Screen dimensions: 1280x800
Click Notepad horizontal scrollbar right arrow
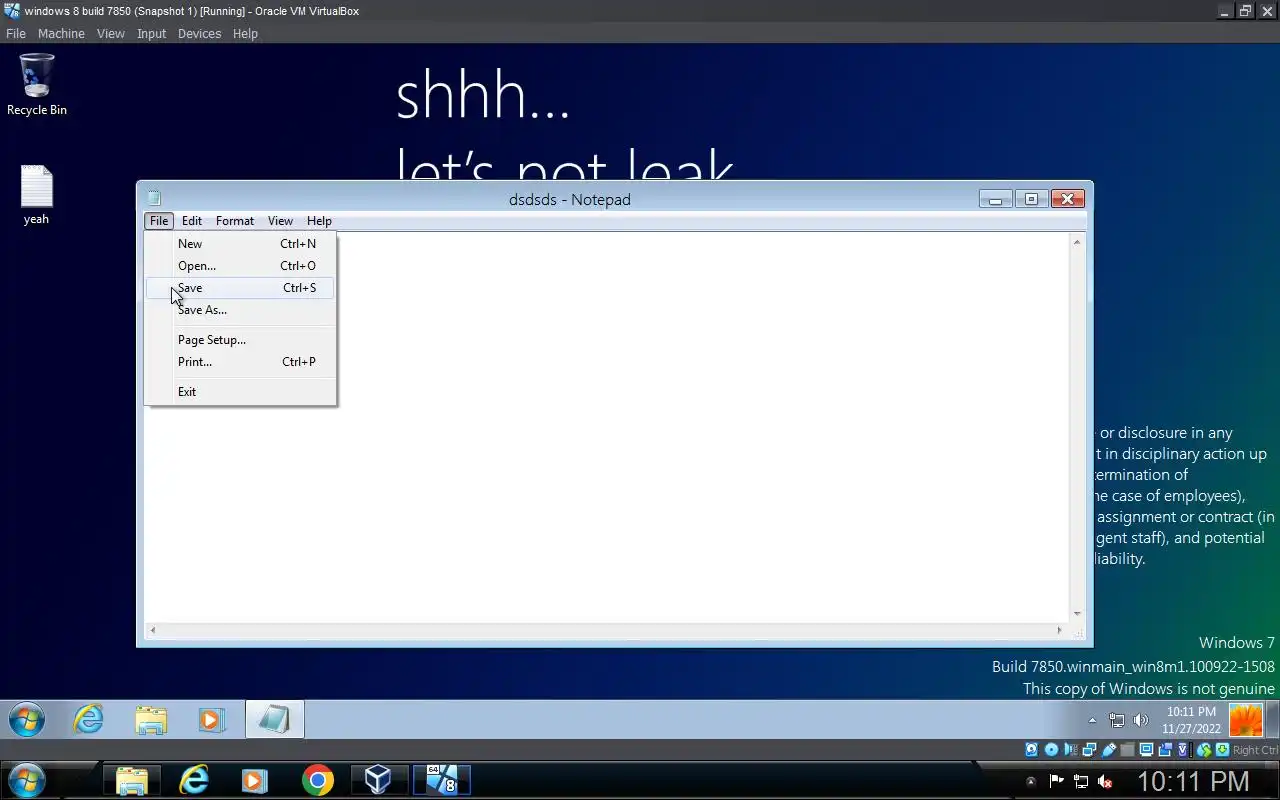[1060, 630]
